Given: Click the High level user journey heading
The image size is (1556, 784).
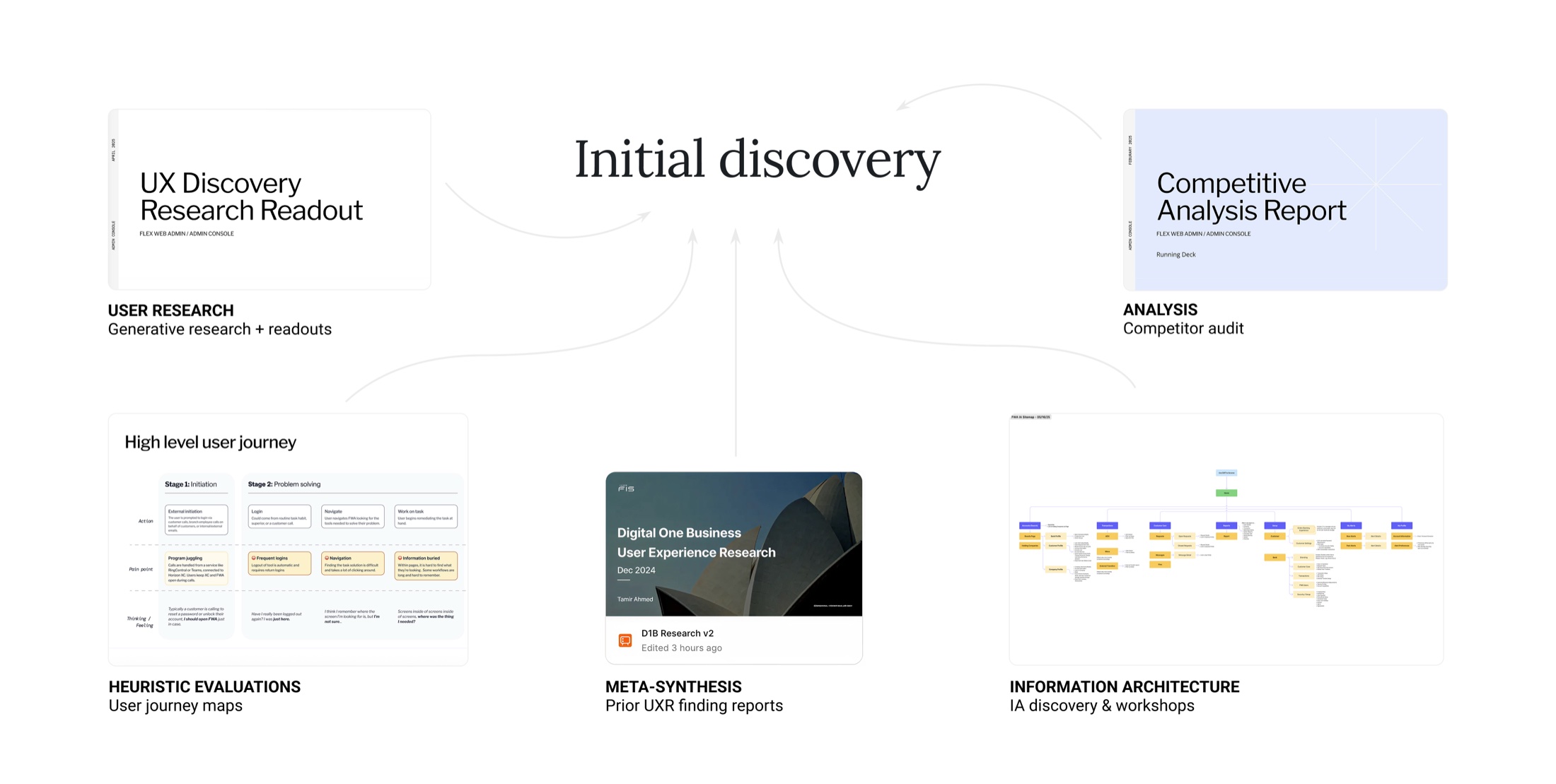Looking at the screenshot, I should pyautogui.click(x=210, y=442).
